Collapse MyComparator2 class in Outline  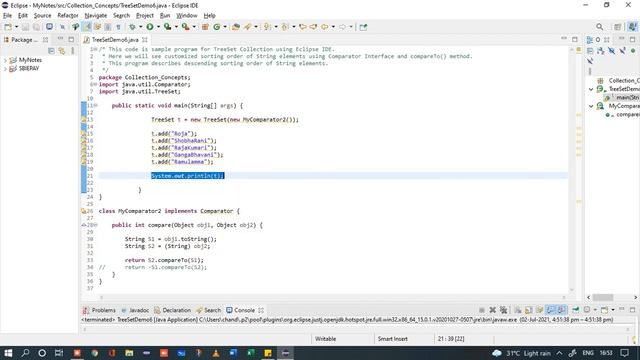pos(591,106)
